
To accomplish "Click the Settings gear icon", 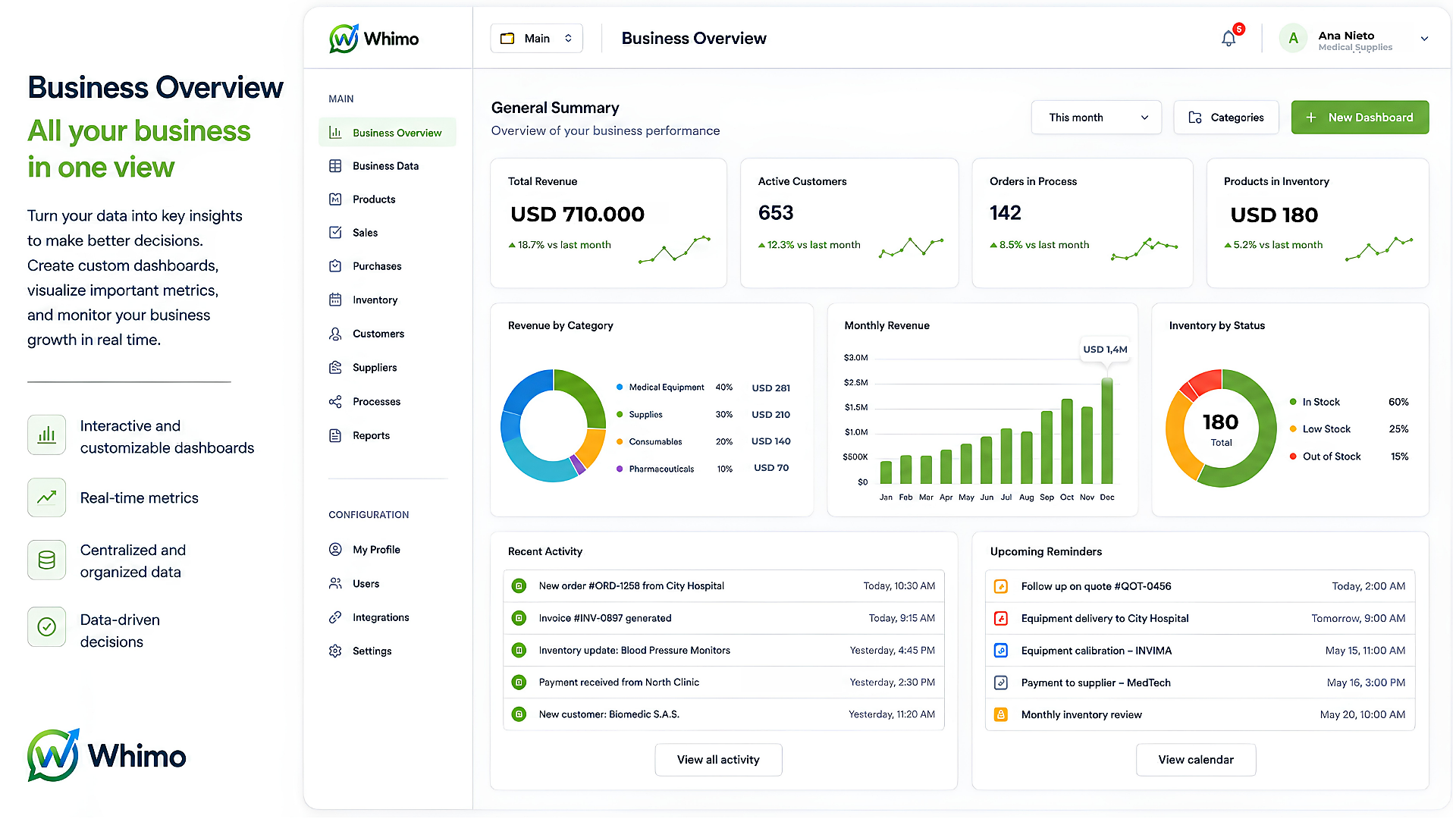I will [335, 651].
